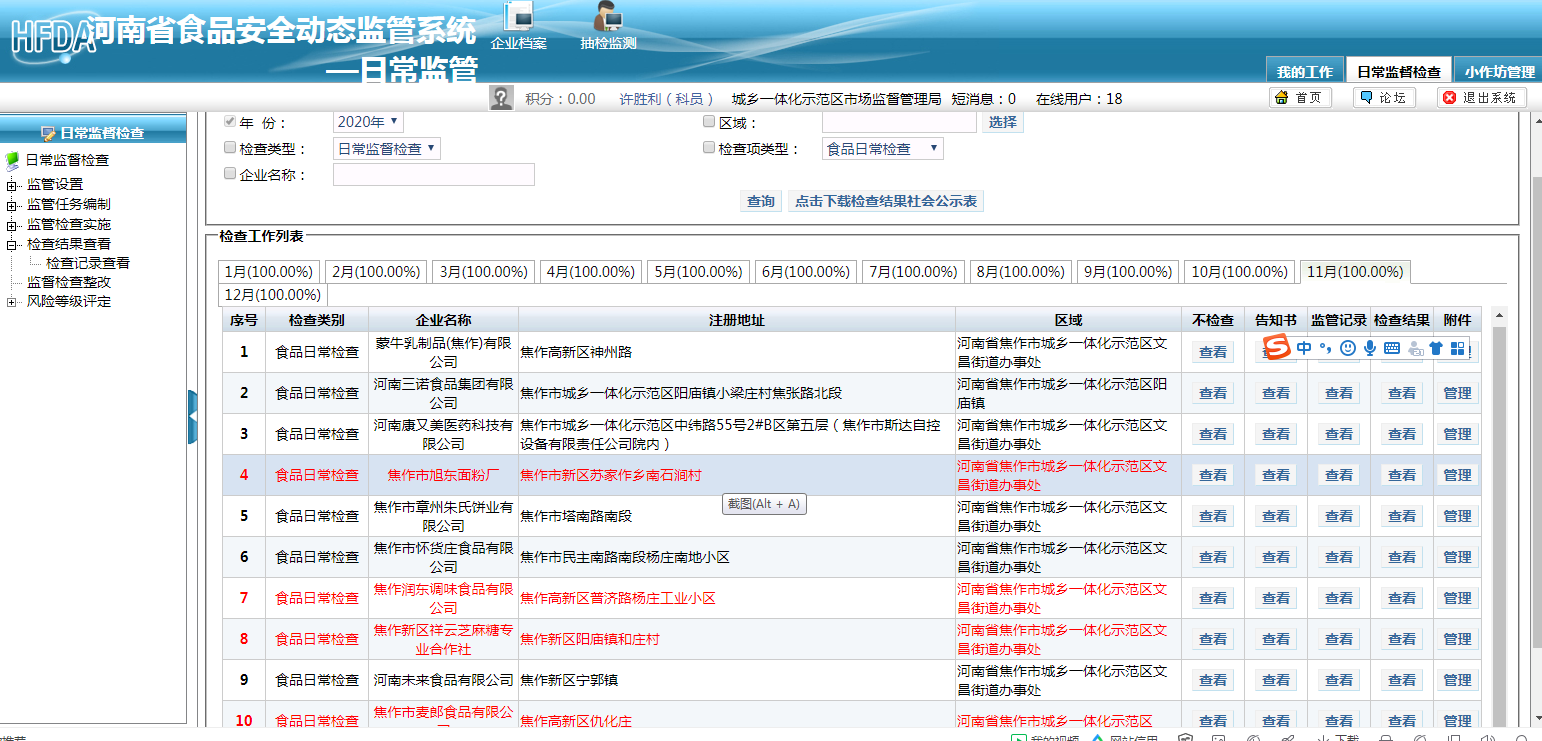Click the 选择 button next to 区域
This screenshot has height=741, width=1542.
[1002, 122]
